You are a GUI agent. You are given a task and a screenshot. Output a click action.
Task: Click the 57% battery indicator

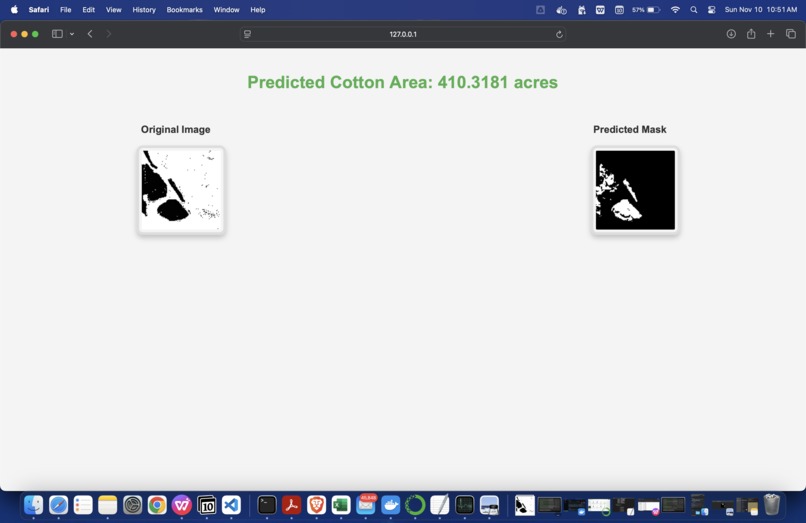tap(646, 10)
